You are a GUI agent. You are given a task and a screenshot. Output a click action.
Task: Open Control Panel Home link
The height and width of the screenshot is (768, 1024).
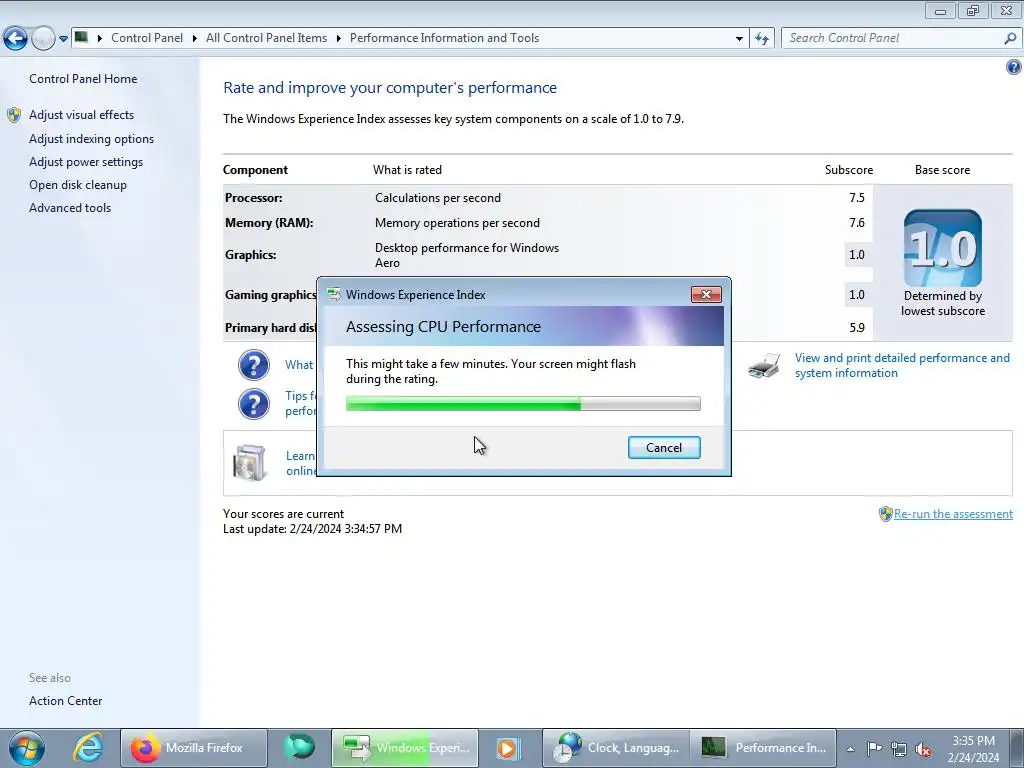(83, 79)
